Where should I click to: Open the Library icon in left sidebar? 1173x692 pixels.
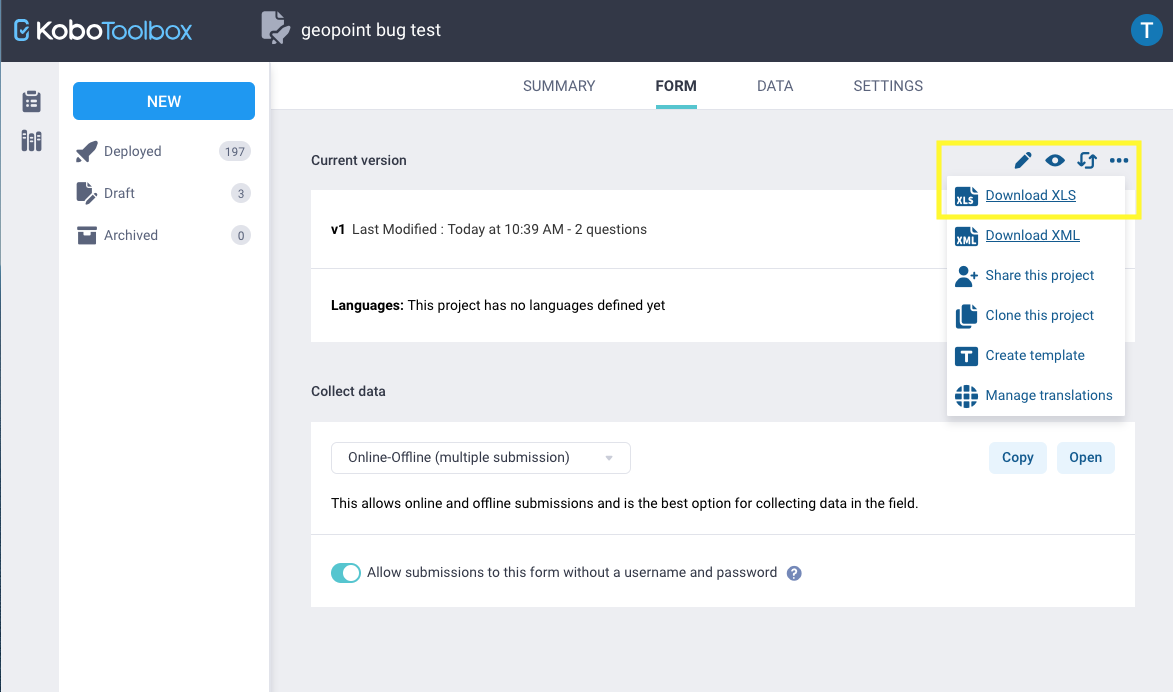point(32,141)
